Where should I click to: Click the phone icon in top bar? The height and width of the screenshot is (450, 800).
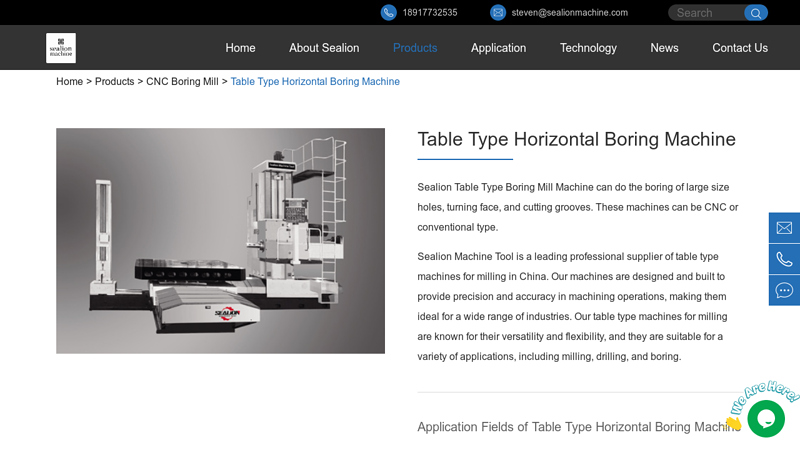coord(388,13)
